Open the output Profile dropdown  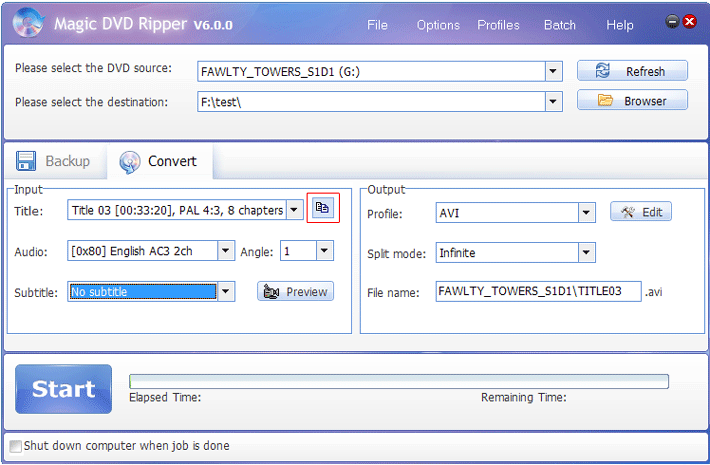(x=586, y=212)
